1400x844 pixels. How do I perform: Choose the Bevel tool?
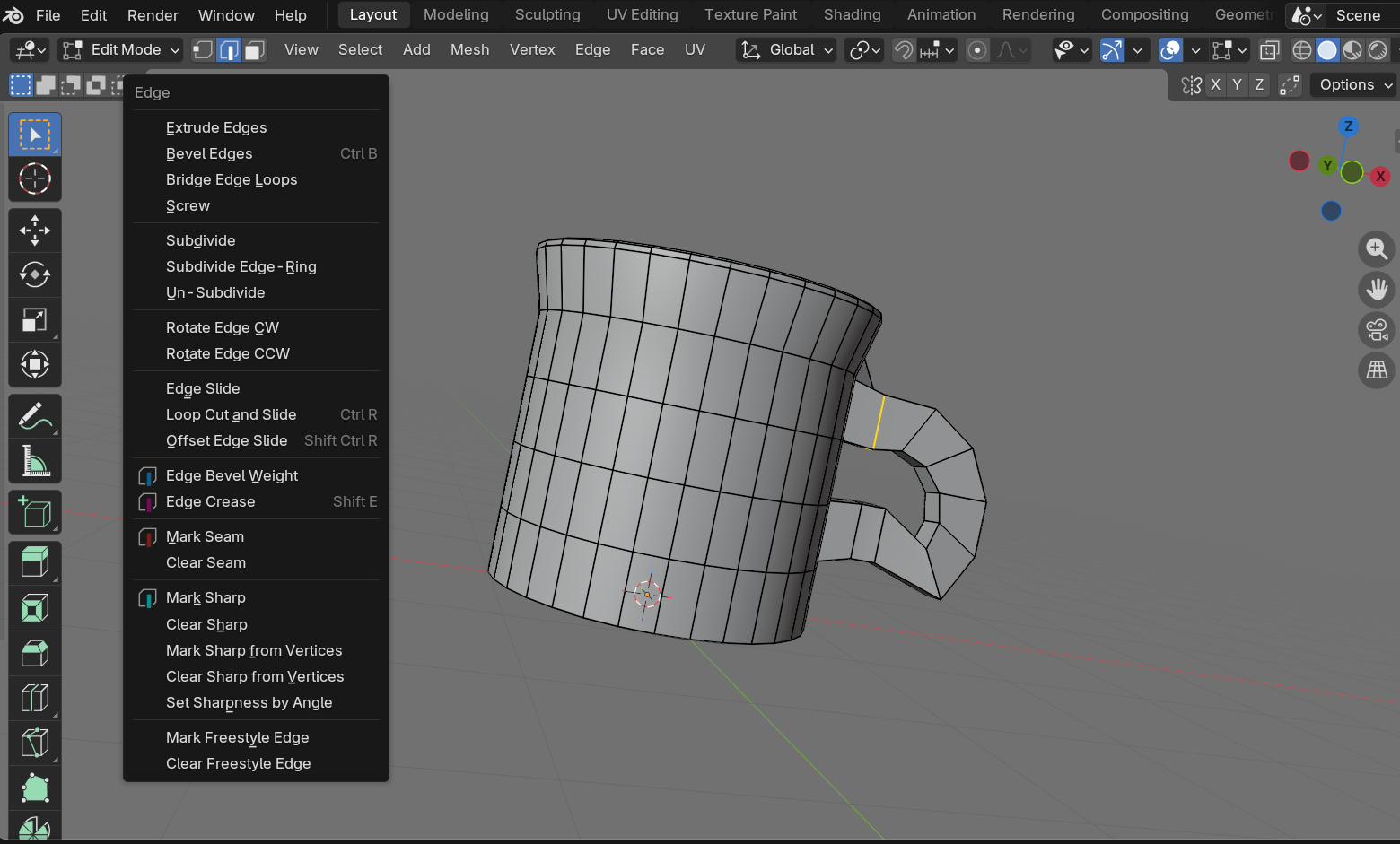coord(35,653)
